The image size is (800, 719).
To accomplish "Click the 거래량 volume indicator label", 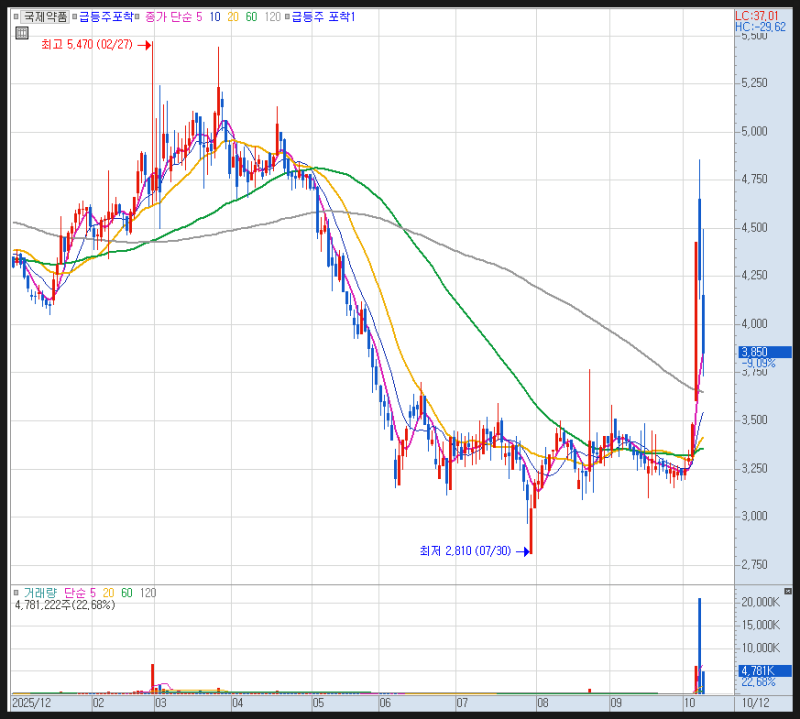I will tap(40, 593).
